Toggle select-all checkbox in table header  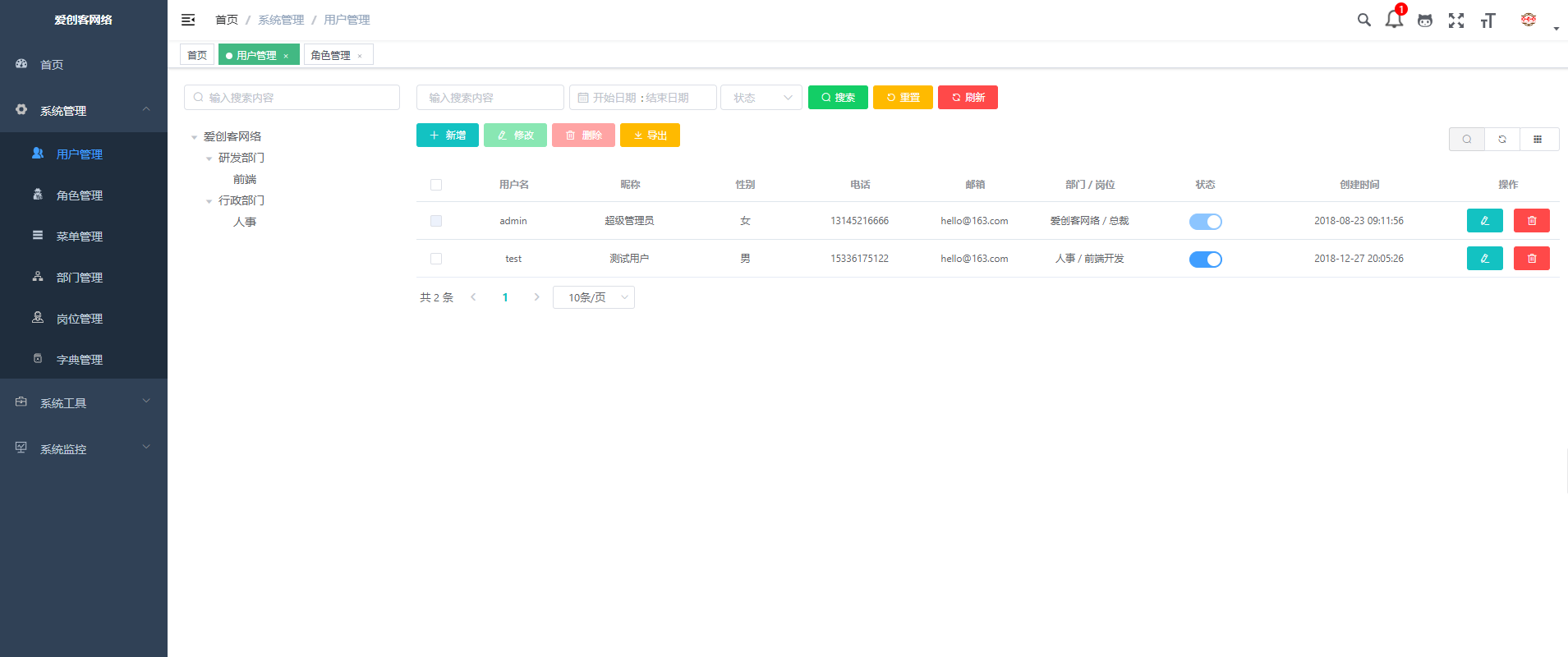(436, 185)
